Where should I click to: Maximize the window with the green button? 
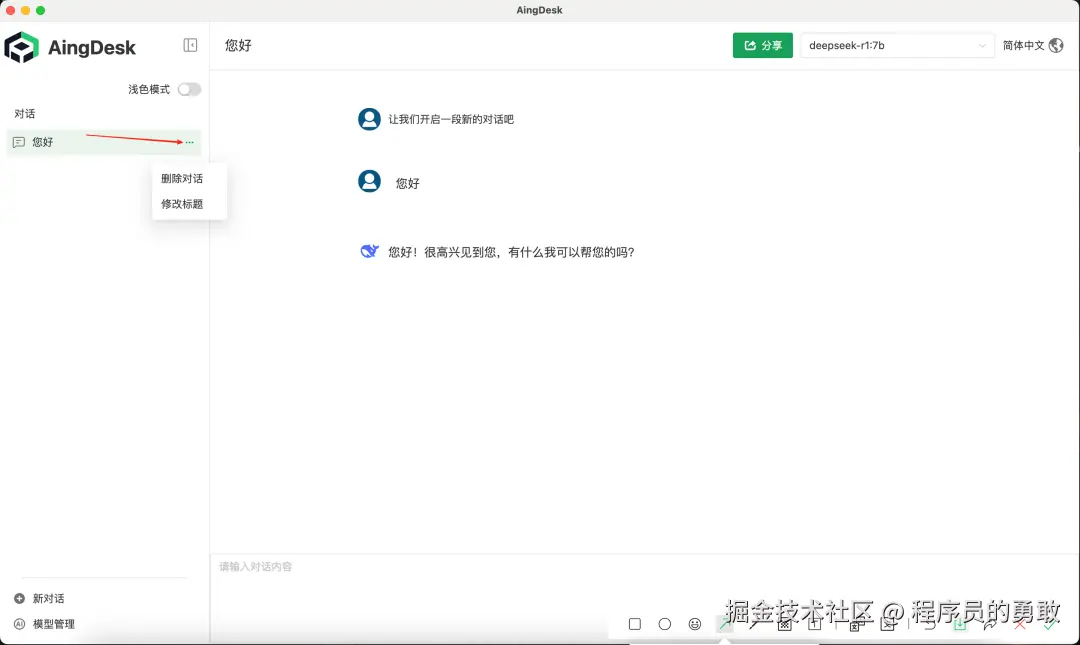(41, 10)
